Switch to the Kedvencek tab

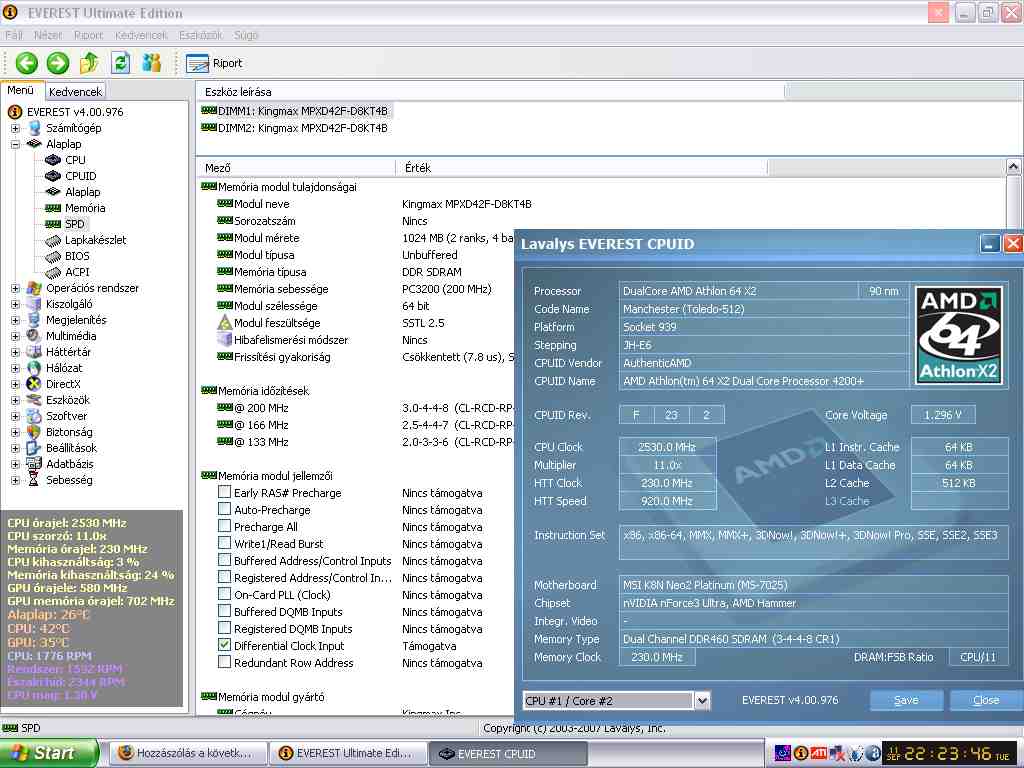(x=75, y=92)
